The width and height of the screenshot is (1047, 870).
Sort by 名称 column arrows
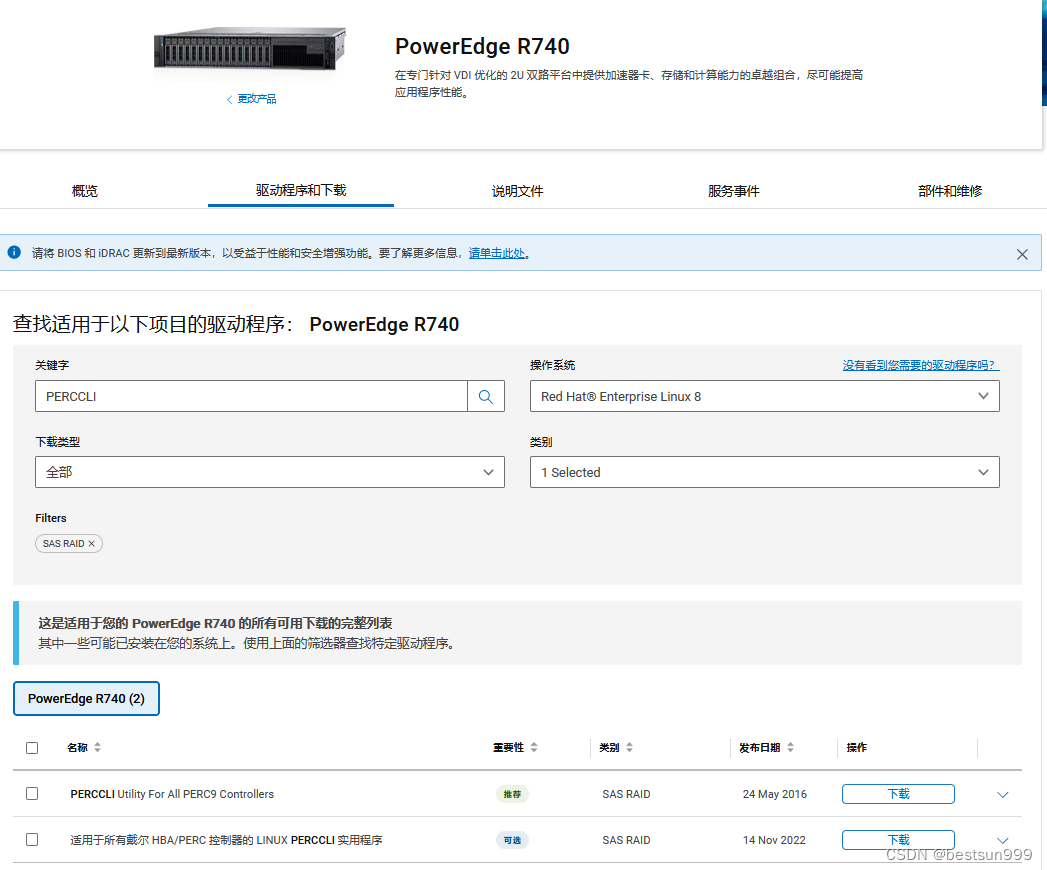(97, 747)
